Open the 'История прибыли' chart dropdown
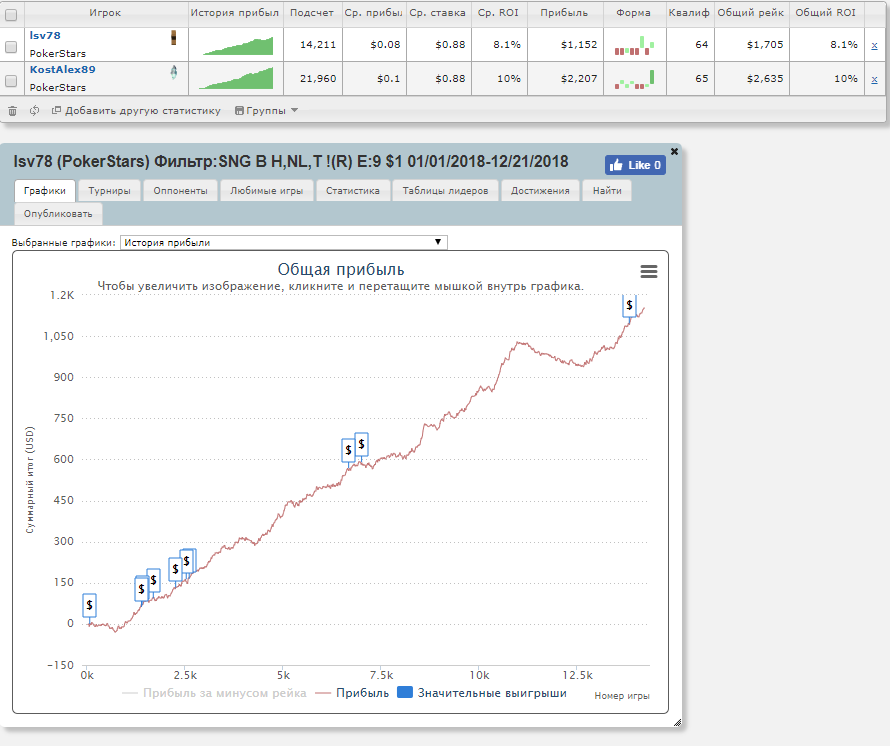 [284, 242]
